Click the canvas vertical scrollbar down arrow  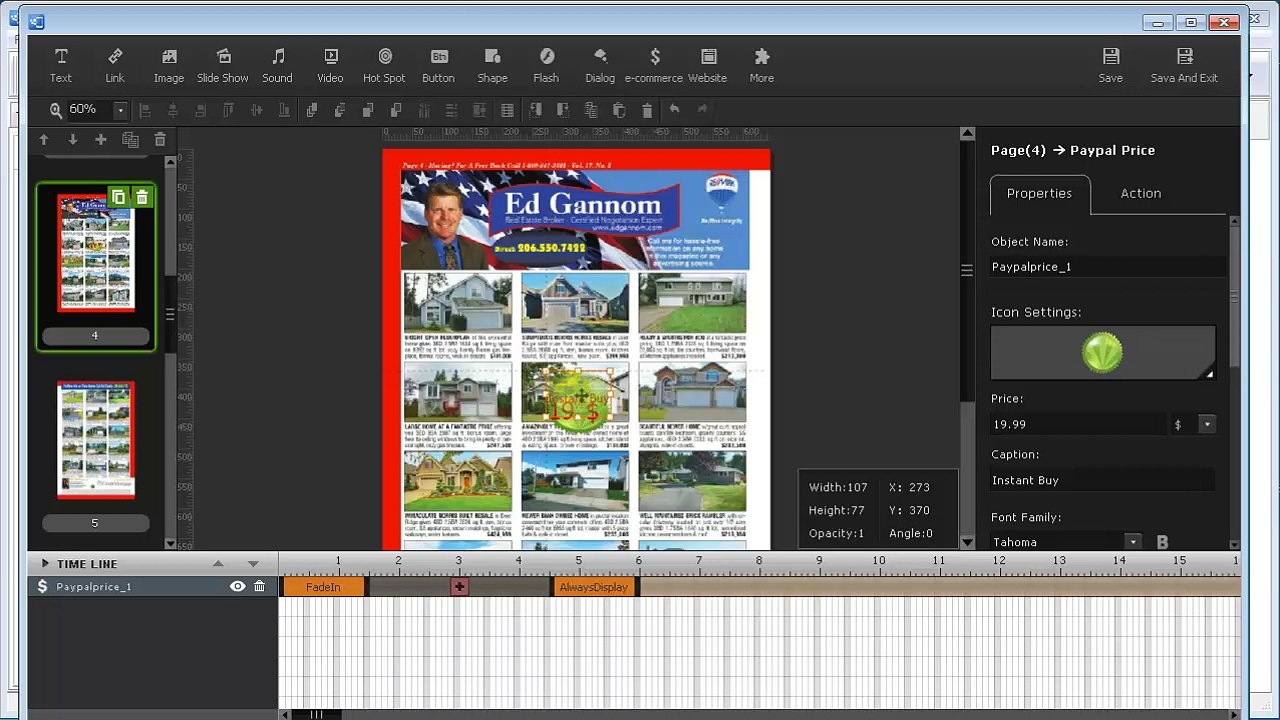click(x=967, y=543)
